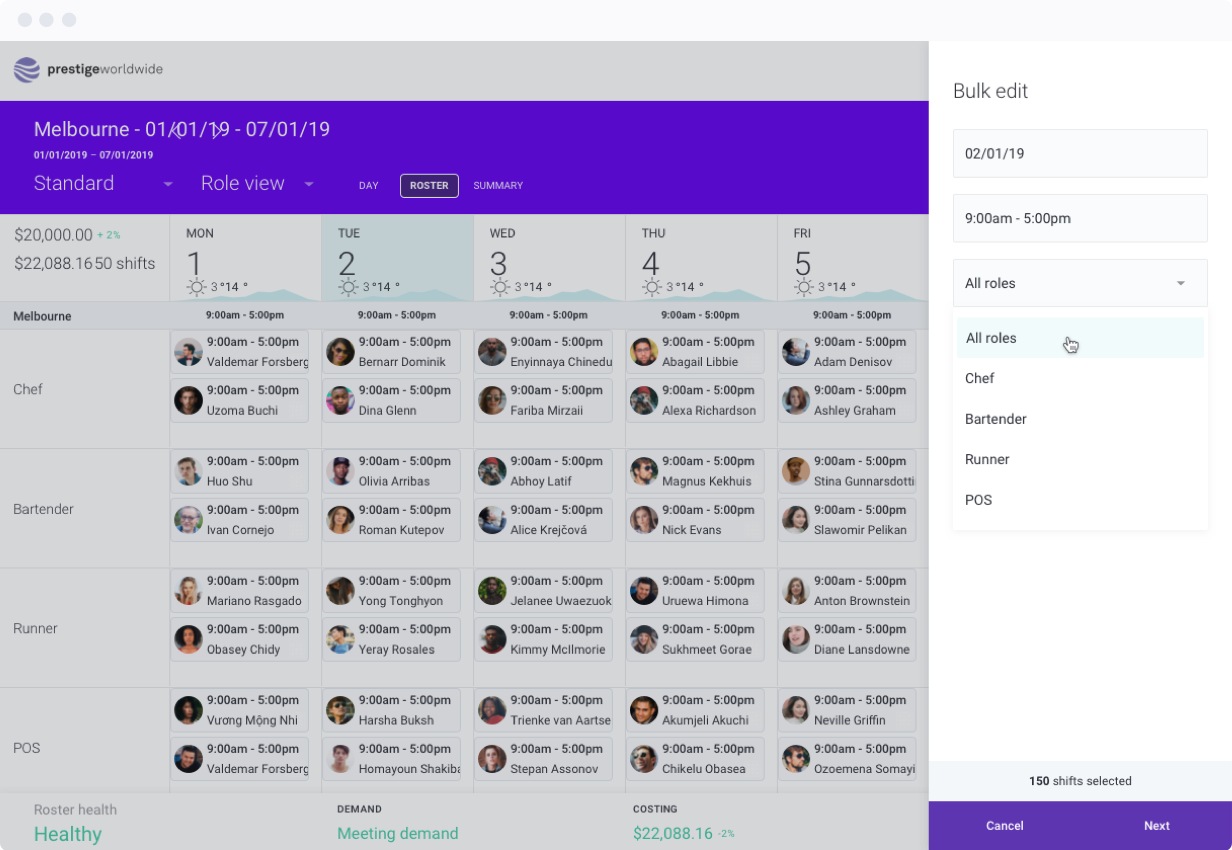This screenshot has height=850, width=1232.
Task: Select the MON 1 day column header
Action: point(246,258)
